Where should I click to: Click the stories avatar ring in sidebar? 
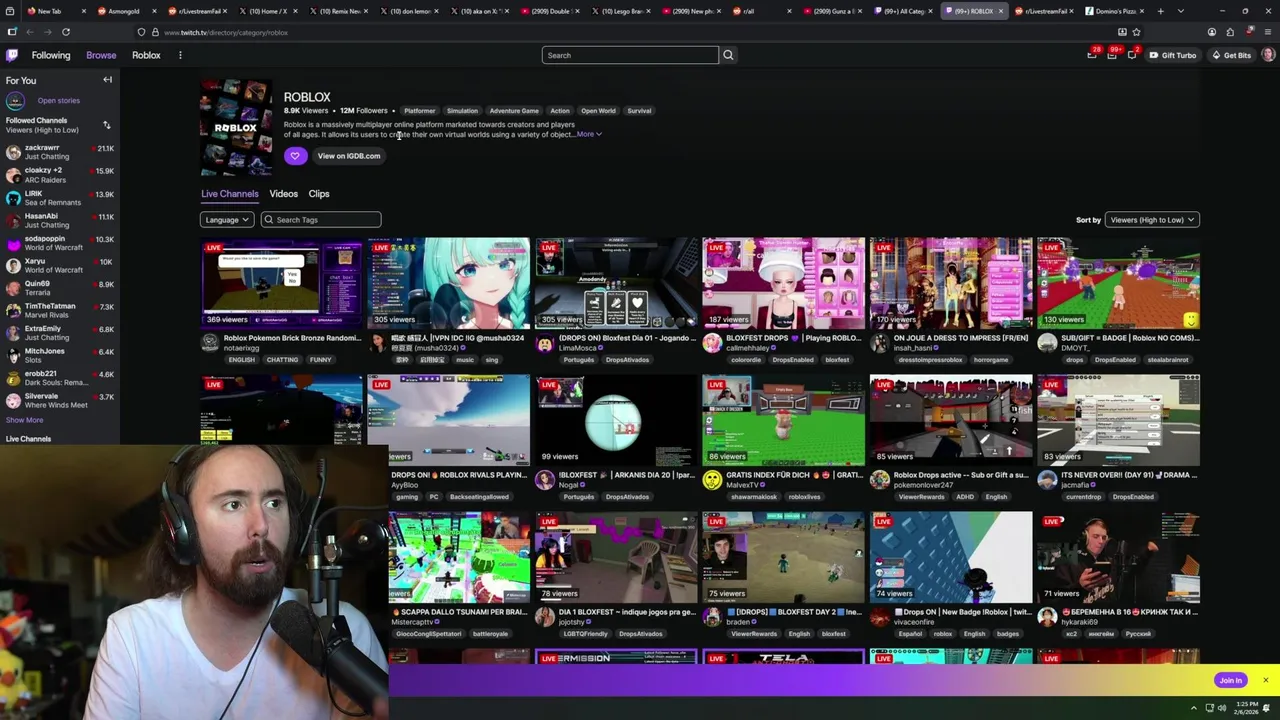(15, 100)
